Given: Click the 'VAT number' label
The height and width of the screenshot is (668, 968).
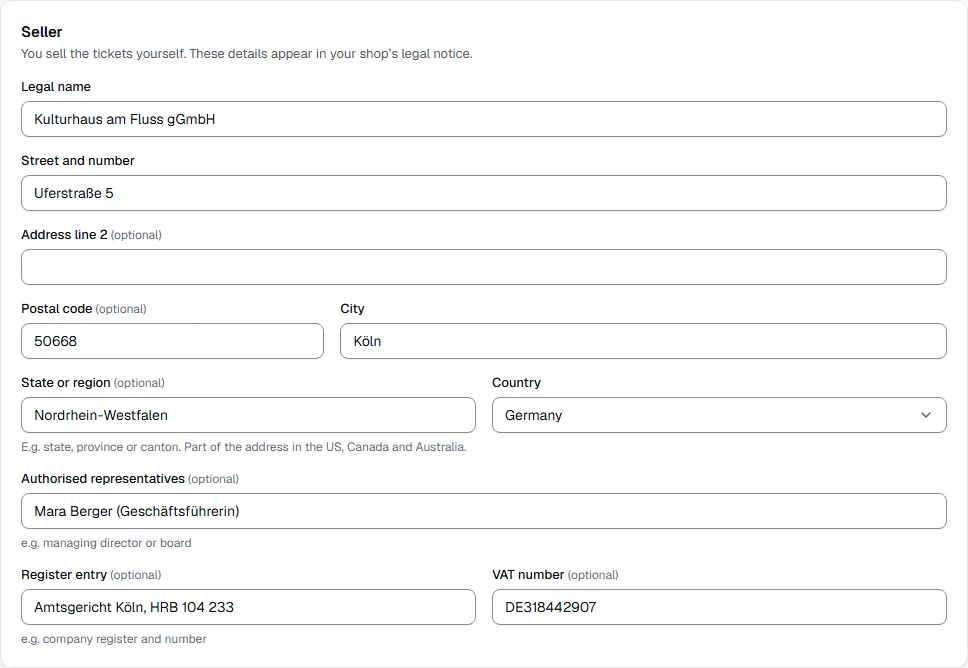Looking at the screenshot, I should point(528,575).
